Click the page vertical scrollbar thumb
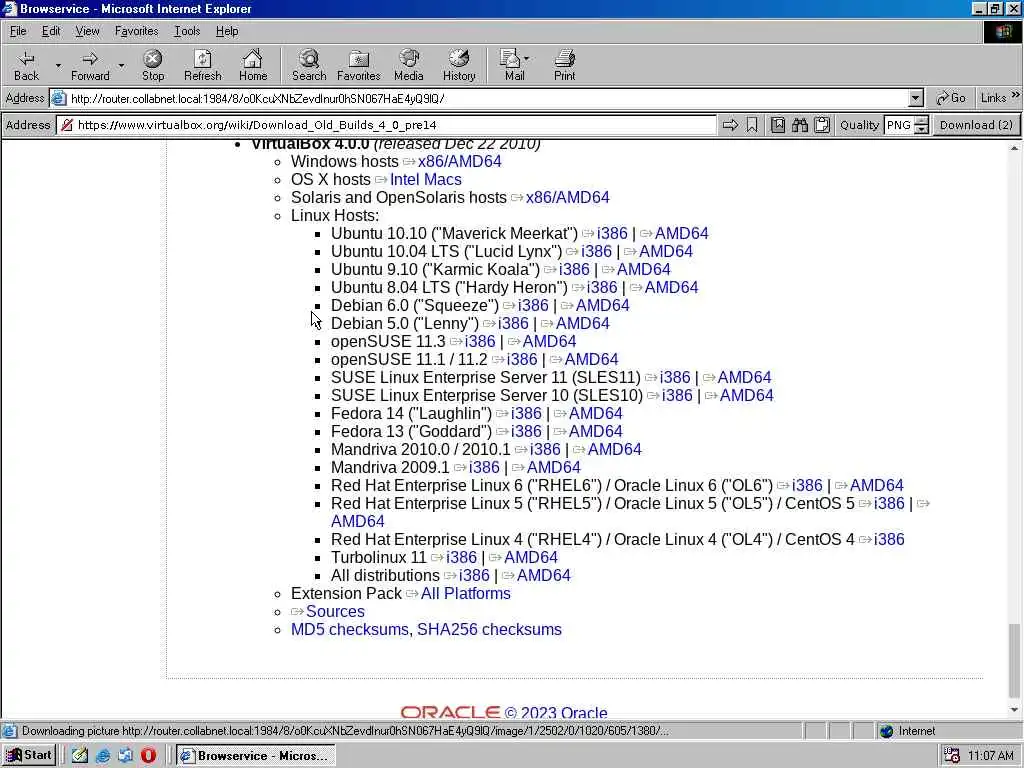This screenshot has width=1024, height=768. click(x=1014, y=660)
